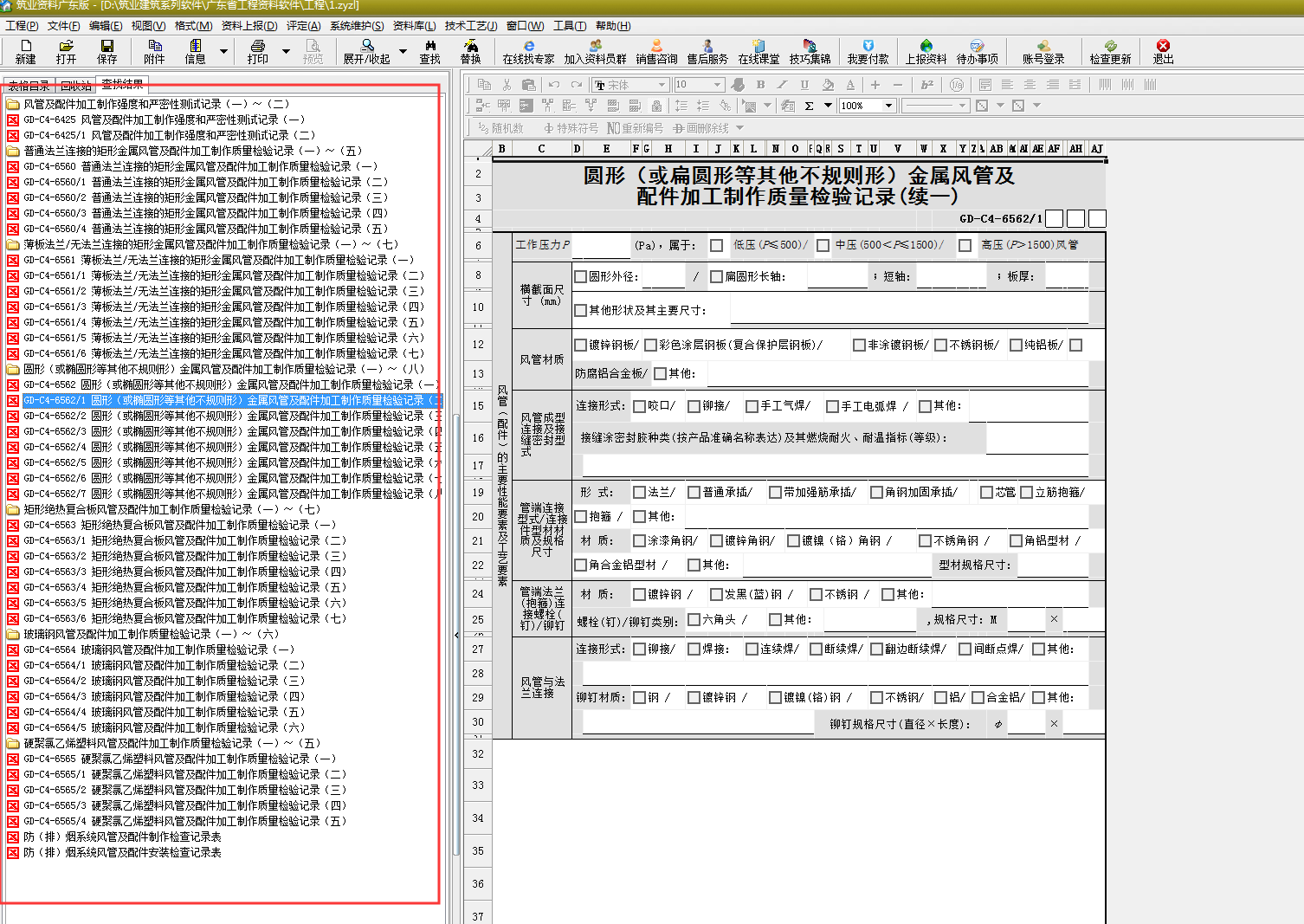Save using the 保存 toolbar icon

tap(107, 51)
